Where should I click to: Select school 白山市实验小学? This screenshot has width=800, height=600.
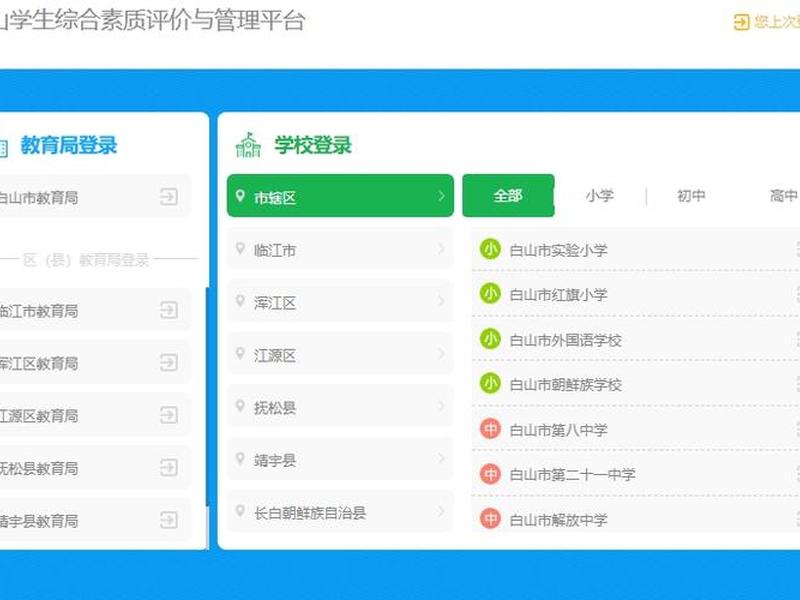click(x=636, y=249)
